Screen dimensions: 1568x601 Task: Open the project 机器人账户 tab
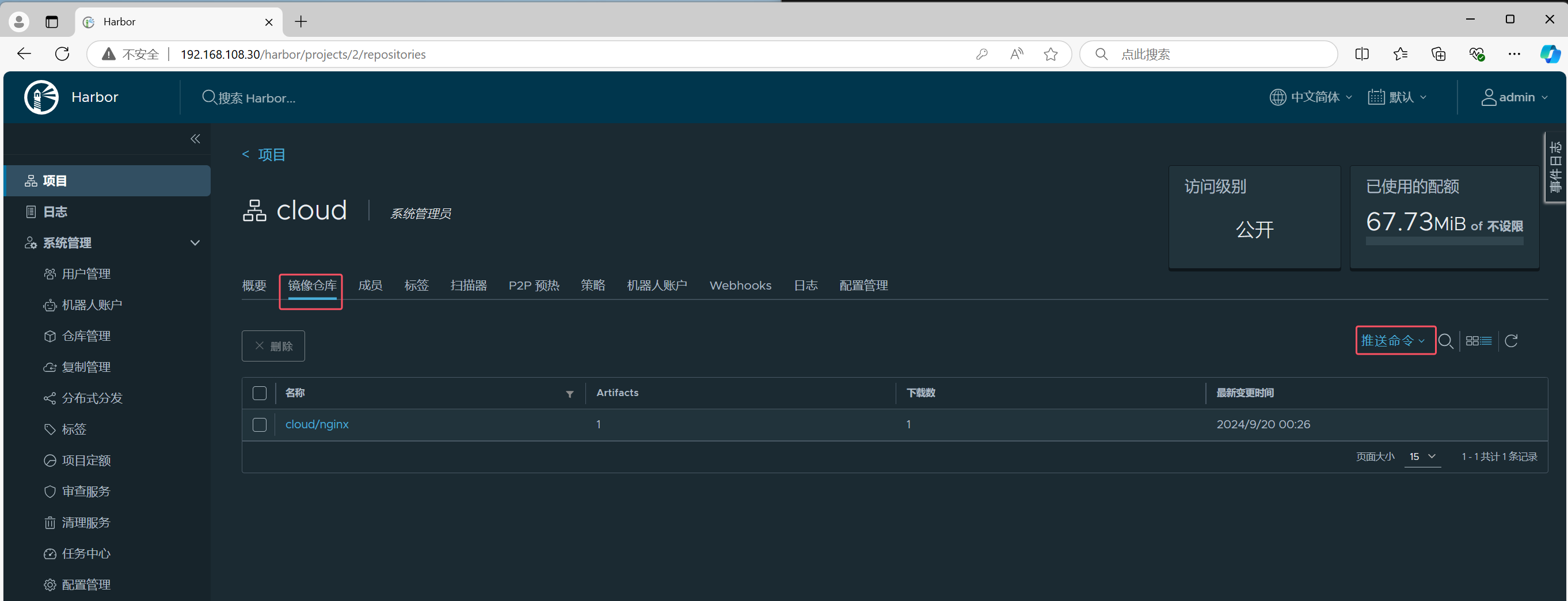(657, 286)
